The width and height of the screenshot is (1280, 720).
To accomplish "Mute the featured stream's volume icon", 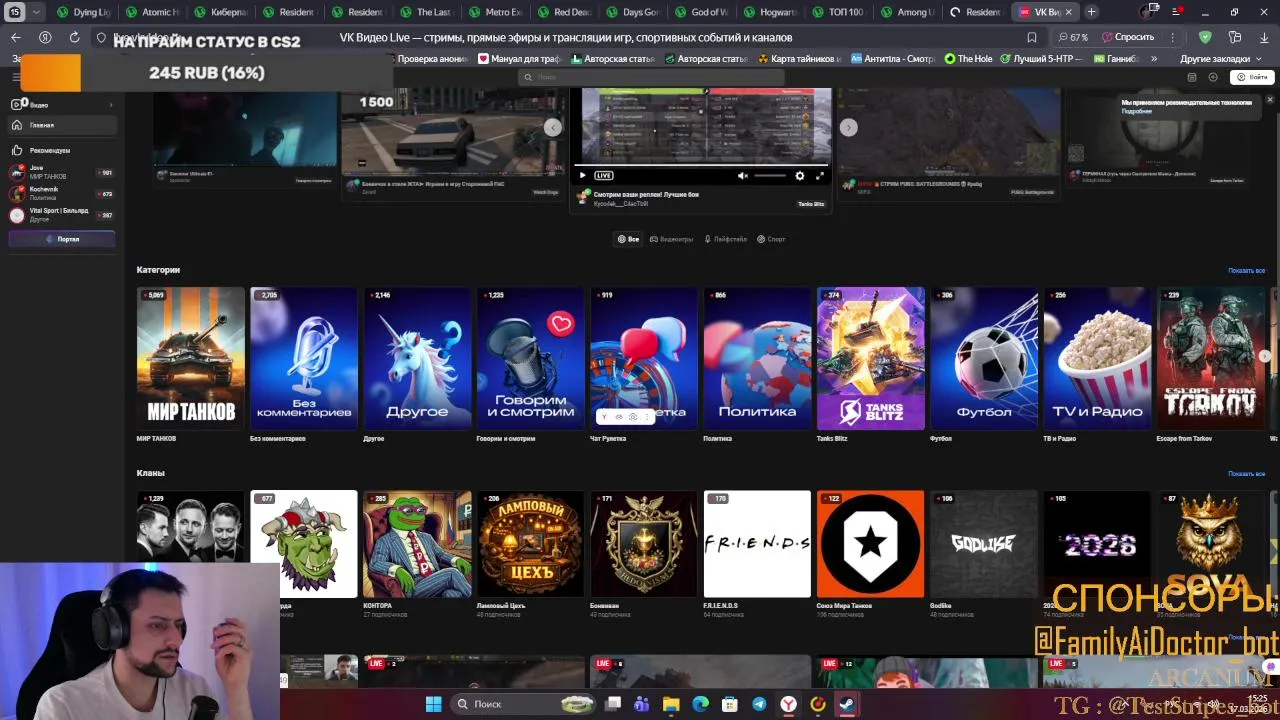I will coord(742,176).
